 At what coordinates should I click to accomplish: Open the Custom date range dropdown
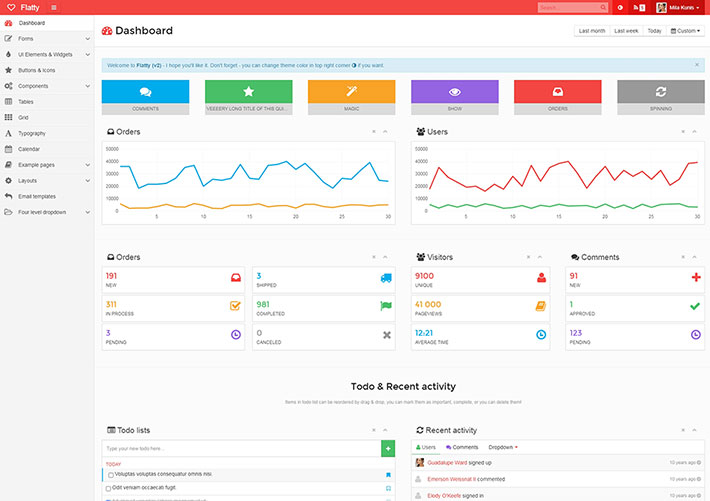click(687, 31)
